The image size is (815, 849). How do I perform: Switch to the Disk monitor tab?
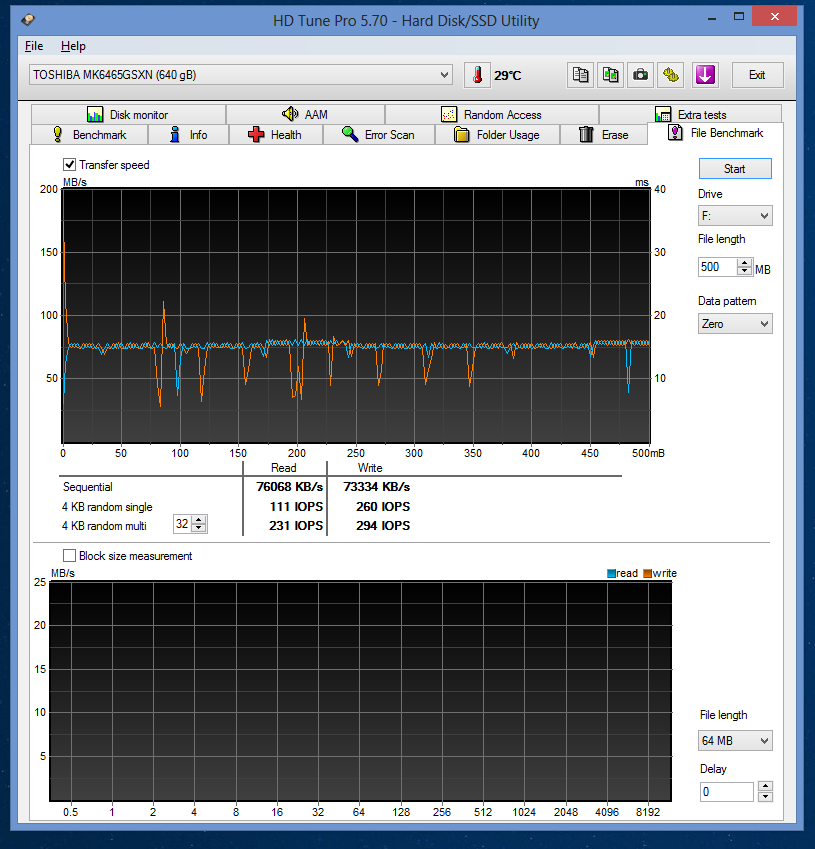click(128, 114)
